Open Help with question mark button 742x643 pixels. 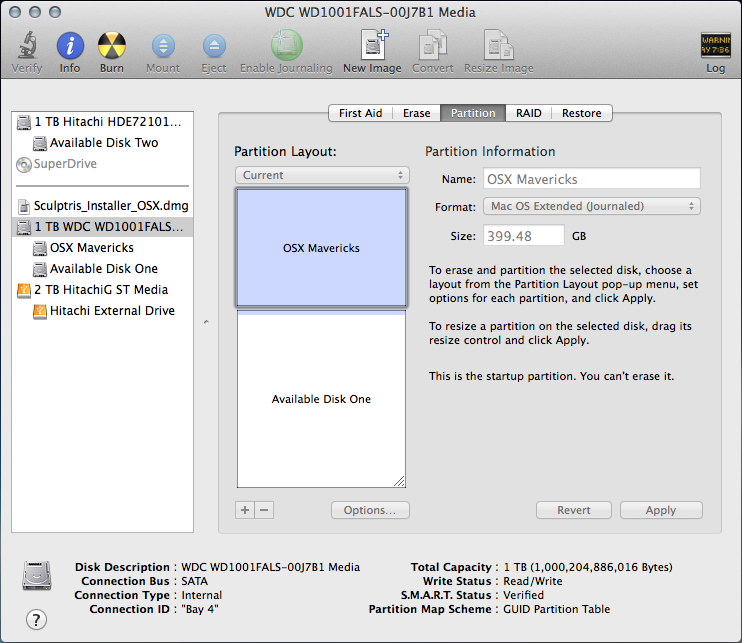pyautogui.click(x=36, y=619)
